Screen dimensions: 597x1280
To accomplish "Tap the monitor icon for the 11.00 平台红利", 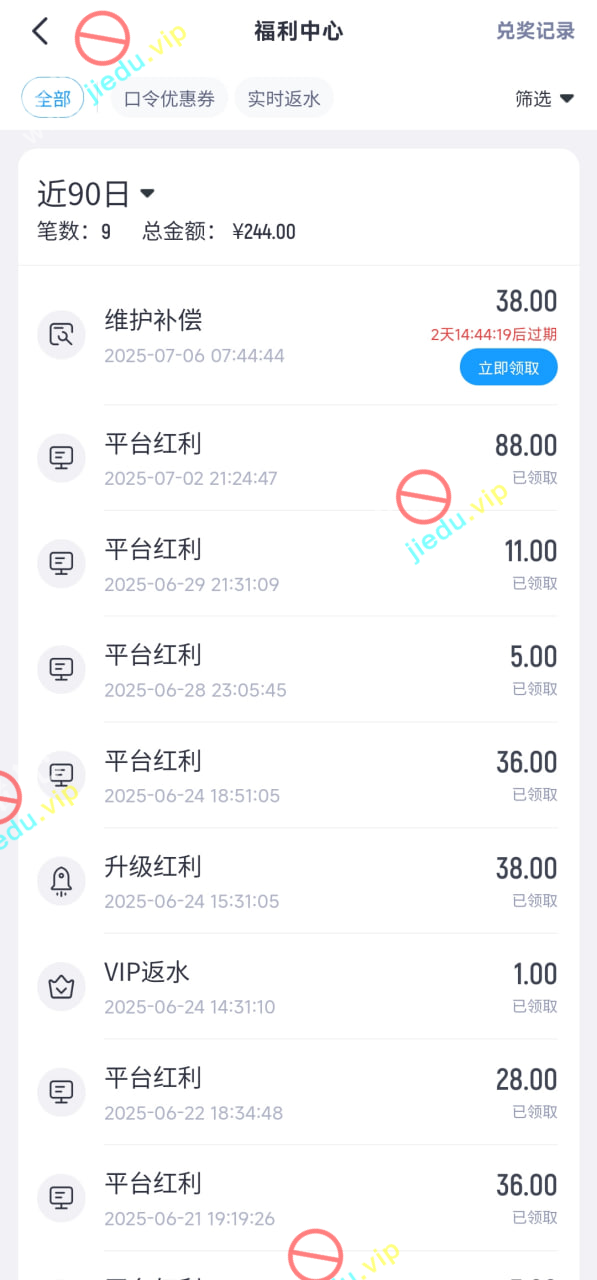I will 62,563.
